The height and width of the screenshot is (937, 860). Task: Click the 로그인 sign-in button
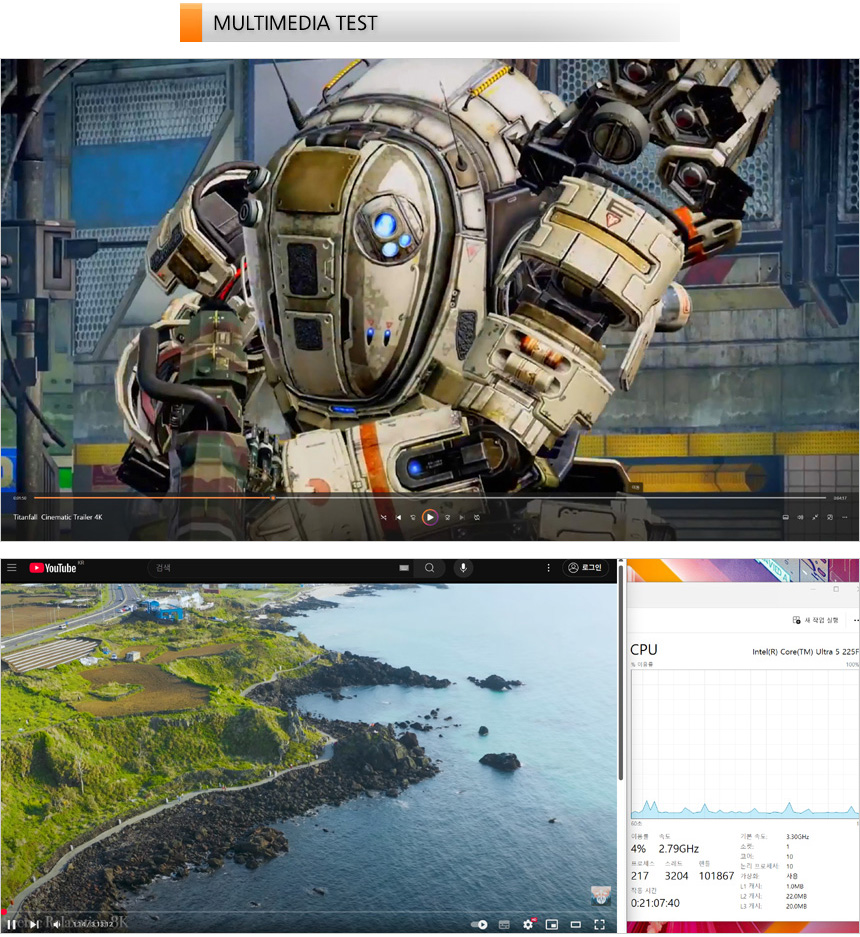coord(585,568)
